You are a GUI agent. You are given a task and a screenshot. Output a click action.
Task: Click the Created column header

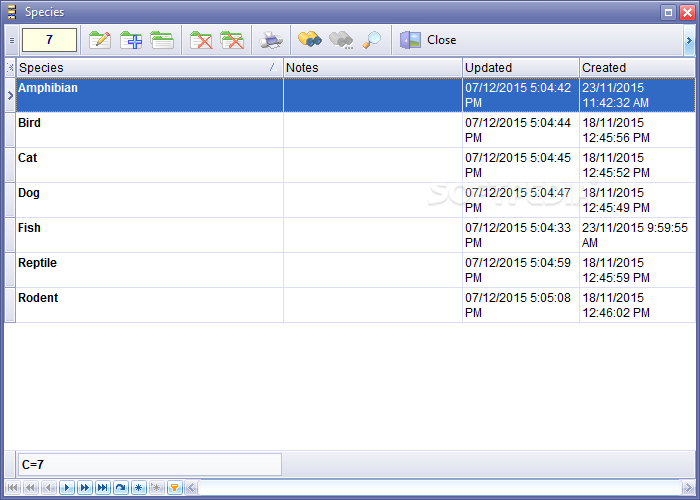pyautogui.click(x=637, y=68)
